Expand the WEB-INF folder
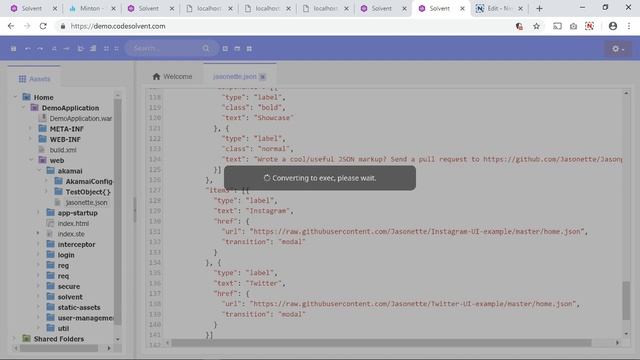The width and height of the screenshot is (640, 360). [x=30, y=139]
